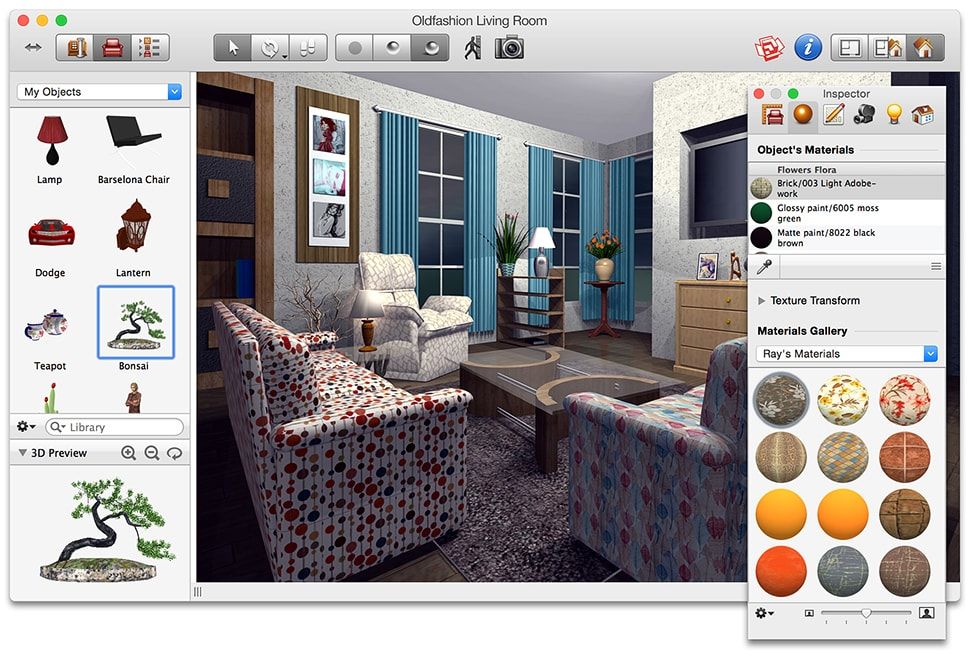Viewport: 970px width, 656px height.
Task: Click the Library search field
Action: pyautogui.click(x=122, y=427)
